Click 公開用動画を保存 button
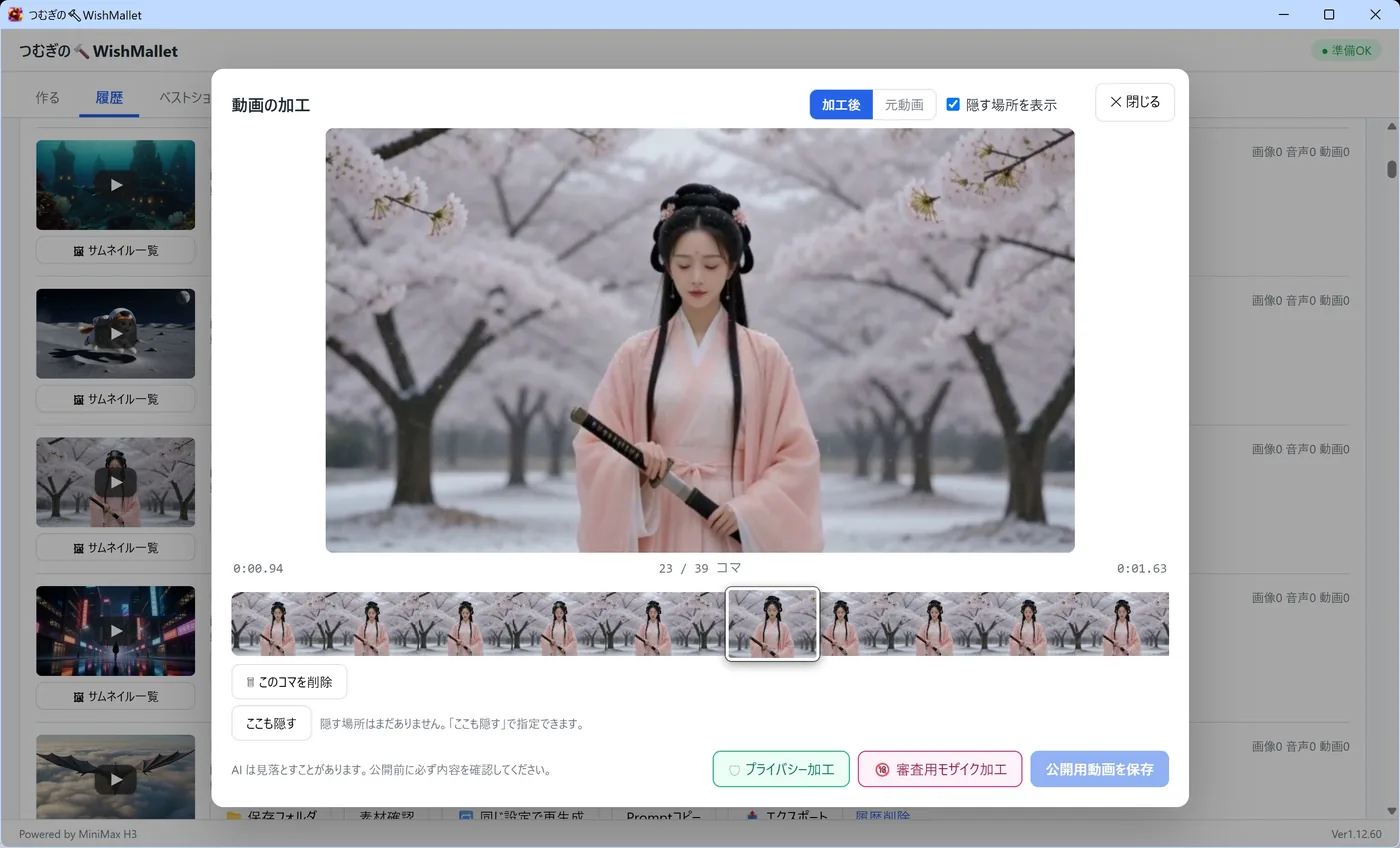Screen dimensions: 1400x848 point(1099,769)
